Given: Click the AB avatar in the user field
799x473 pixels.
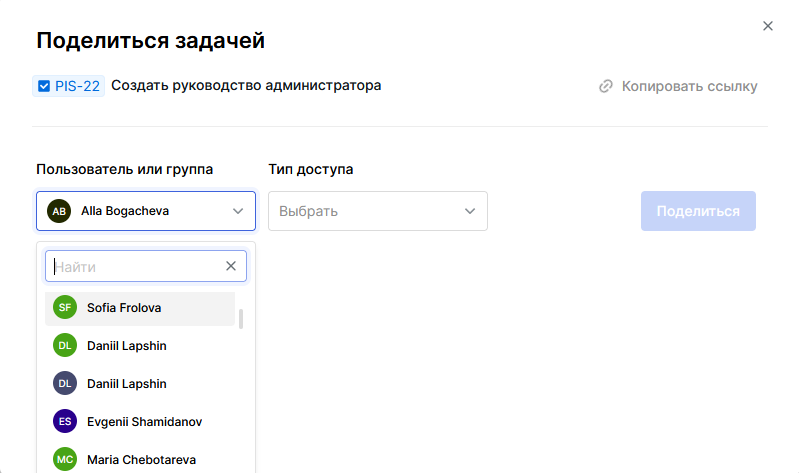Looking at the screenshot, I should pyautogui.click(x=59, y=211).
